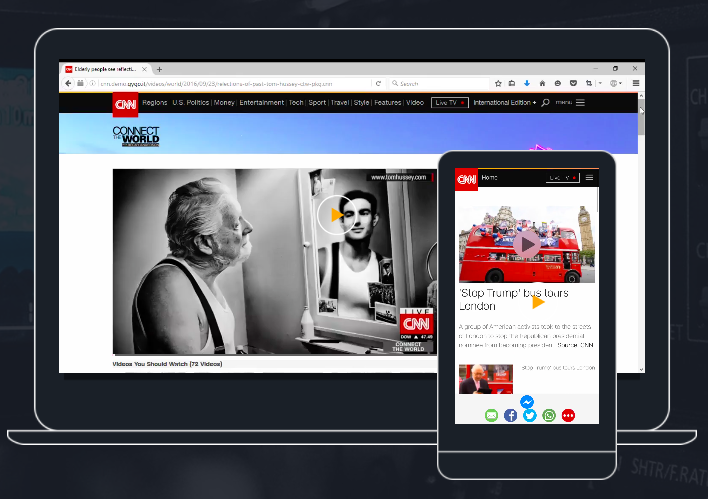
Task: Open Firefox hamburger menu
Action: pyautogui.click(x=636, y=84)
